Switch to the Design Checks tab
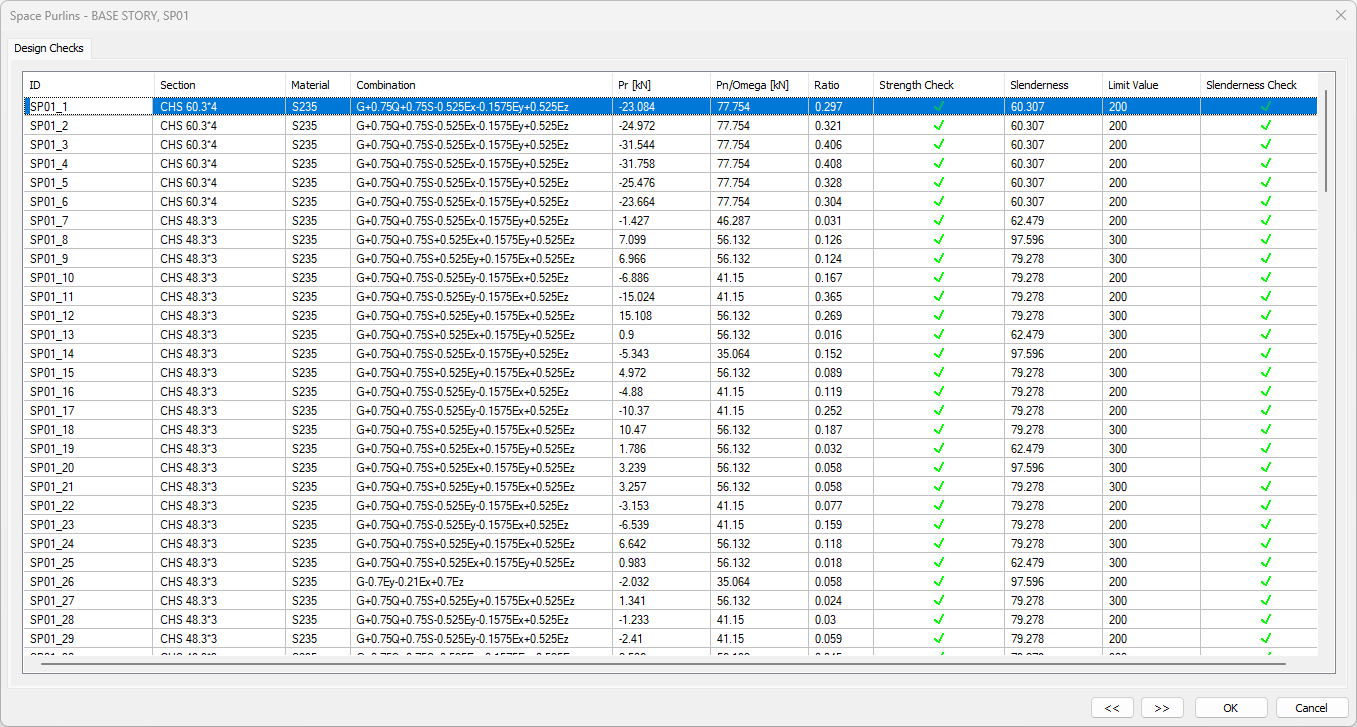 (49, 48)
